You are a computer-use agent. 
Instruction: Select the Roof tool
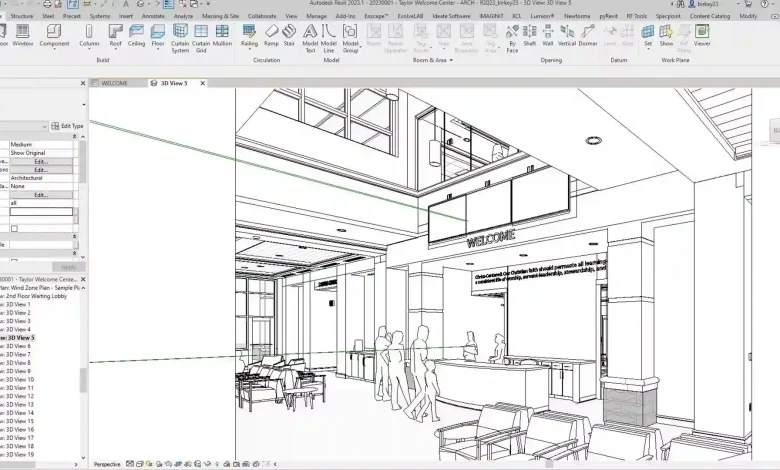(x=115, y=35)
